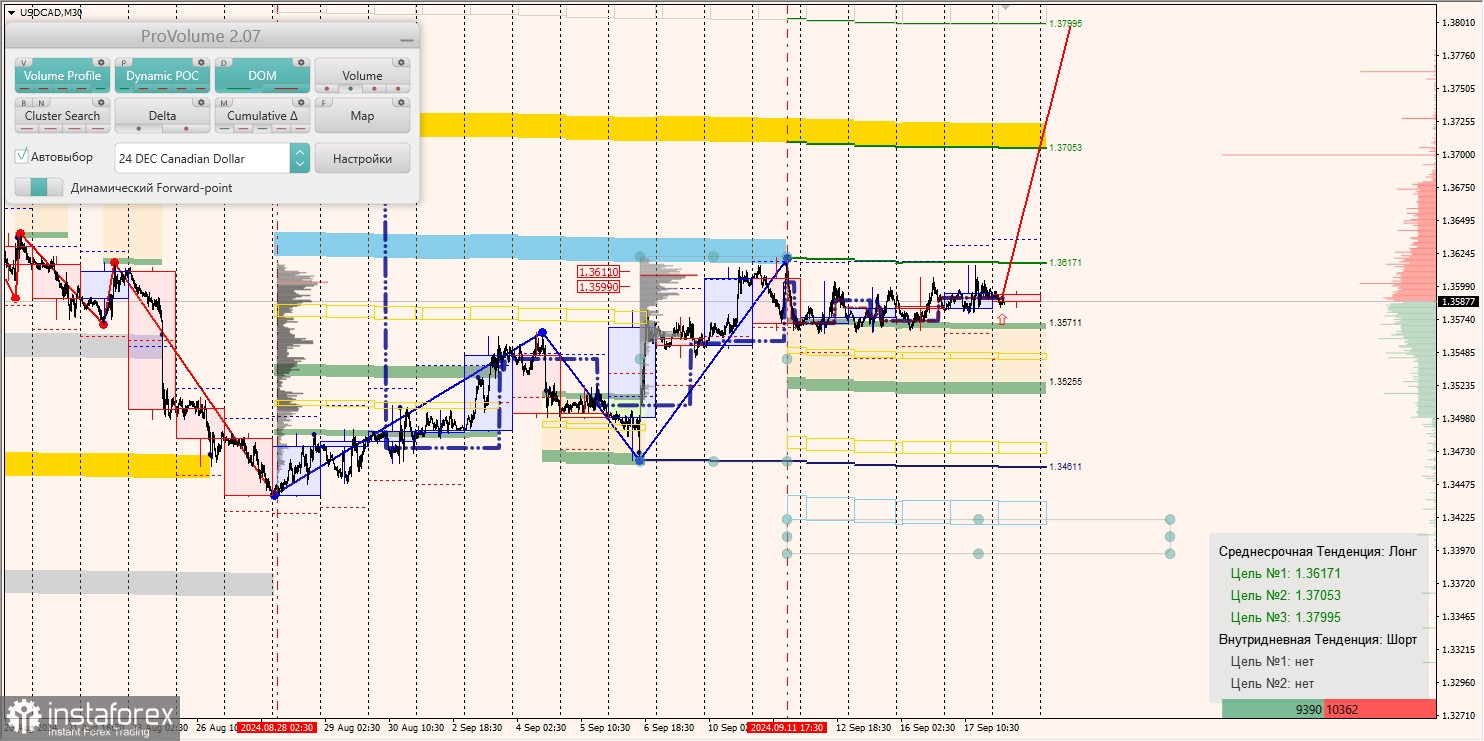Click Цель №2: 1.37053 in info panel
Screen dimensions: 1484x741
(1285, 596)
